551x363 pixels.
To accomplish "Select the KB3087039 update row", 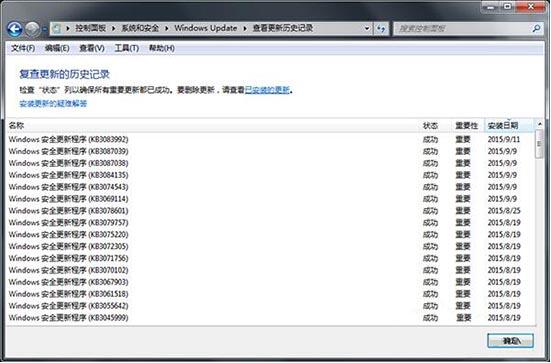I will tap(271, 151).
